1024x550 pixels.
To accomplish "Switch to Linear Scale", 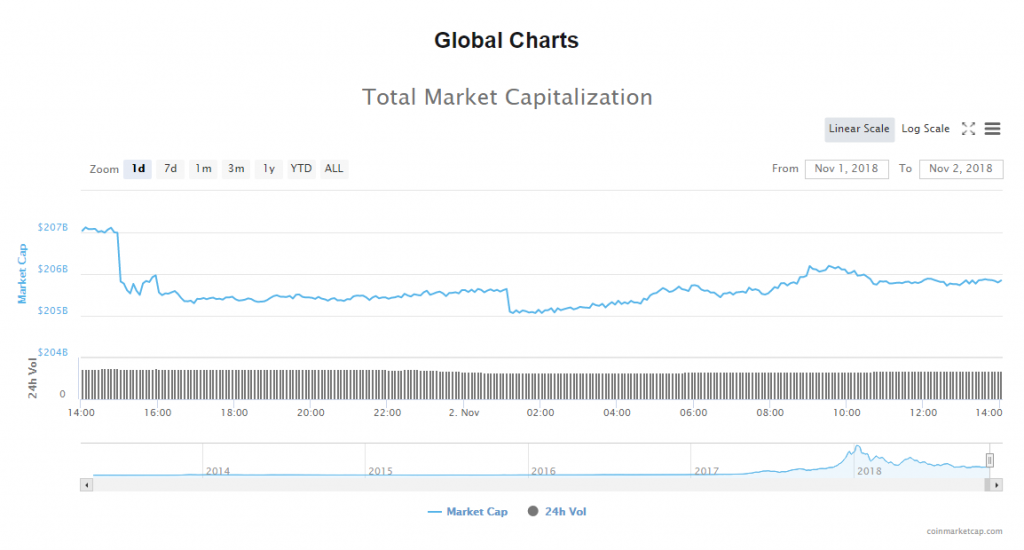I will 858,129.
